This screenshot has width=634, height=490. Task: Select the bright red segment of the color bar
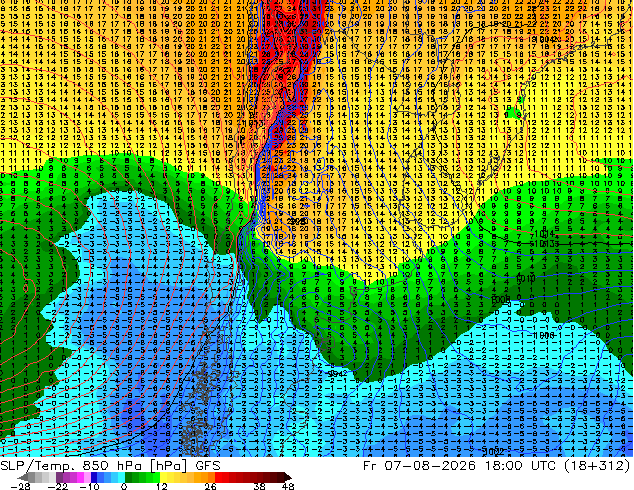222,477
